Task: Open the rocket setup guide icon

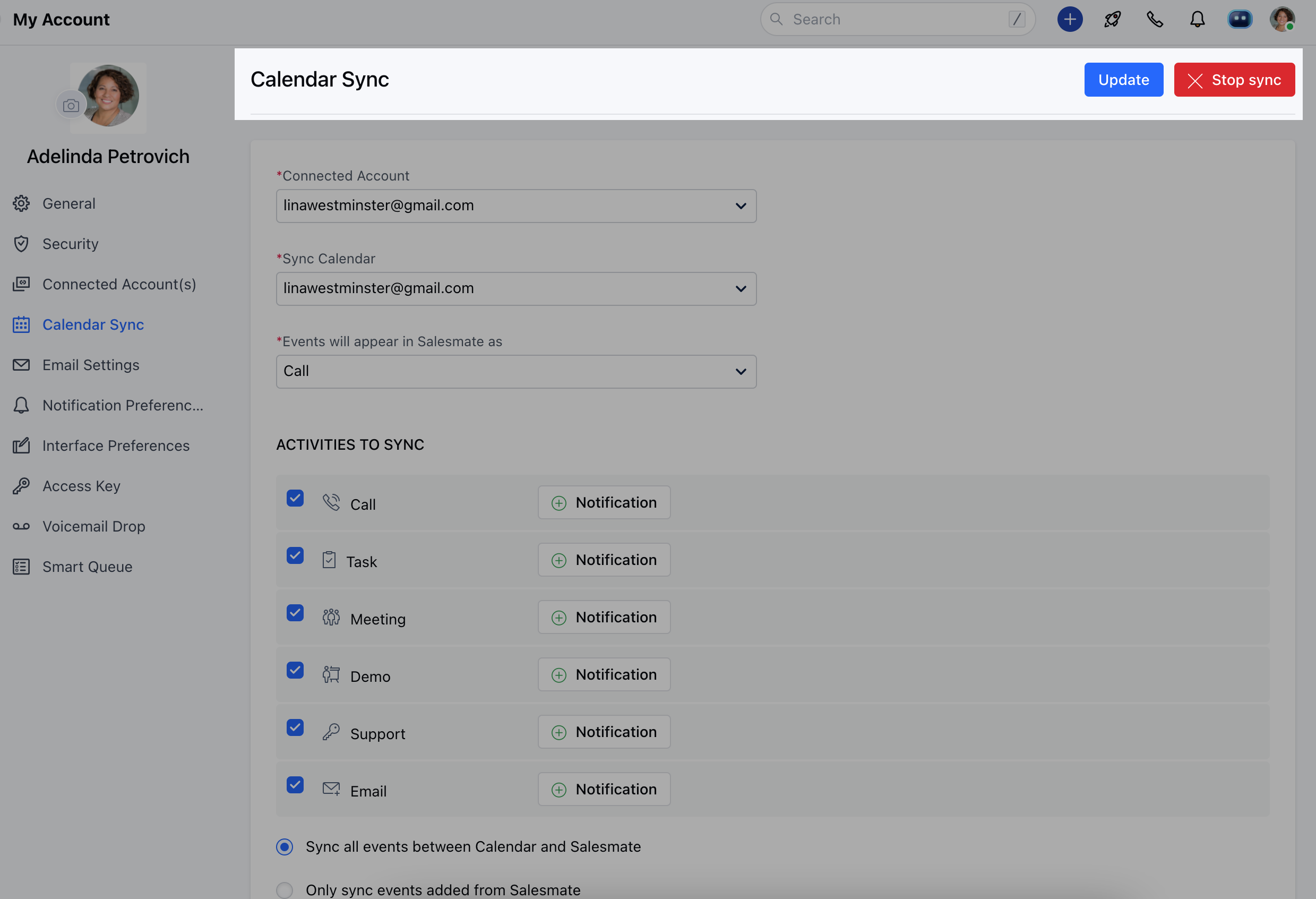Action: pyautogui.click(x=1112, y=19)
